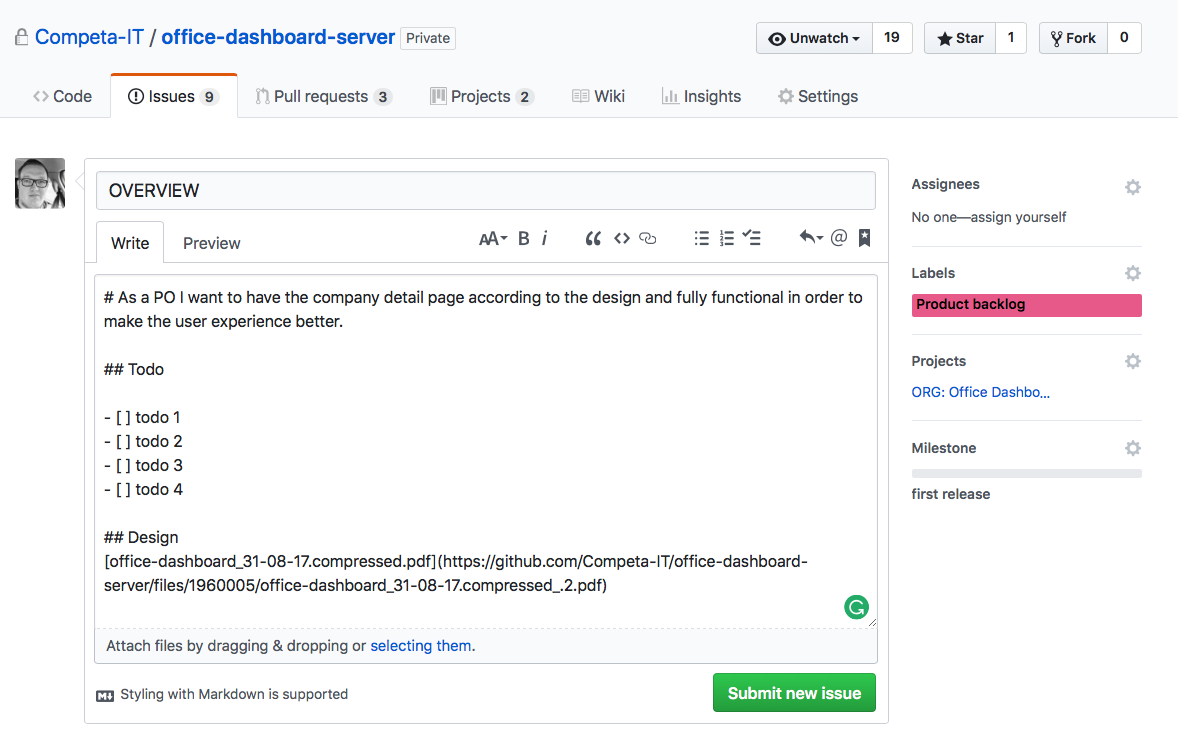Click the 'assign yourself' link
1178x756 pixels.
(1018, 217)
